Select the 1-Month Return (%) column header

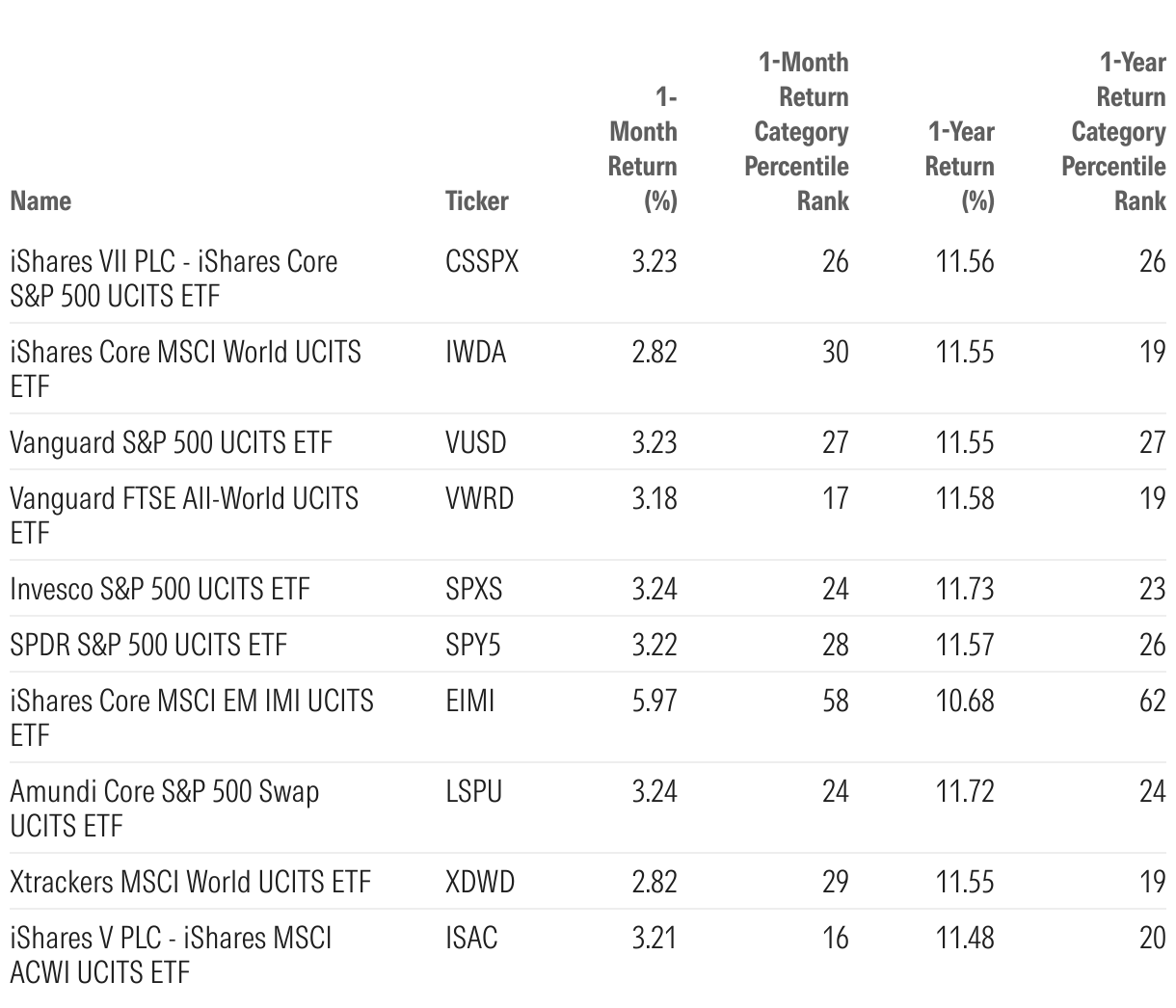643,148
